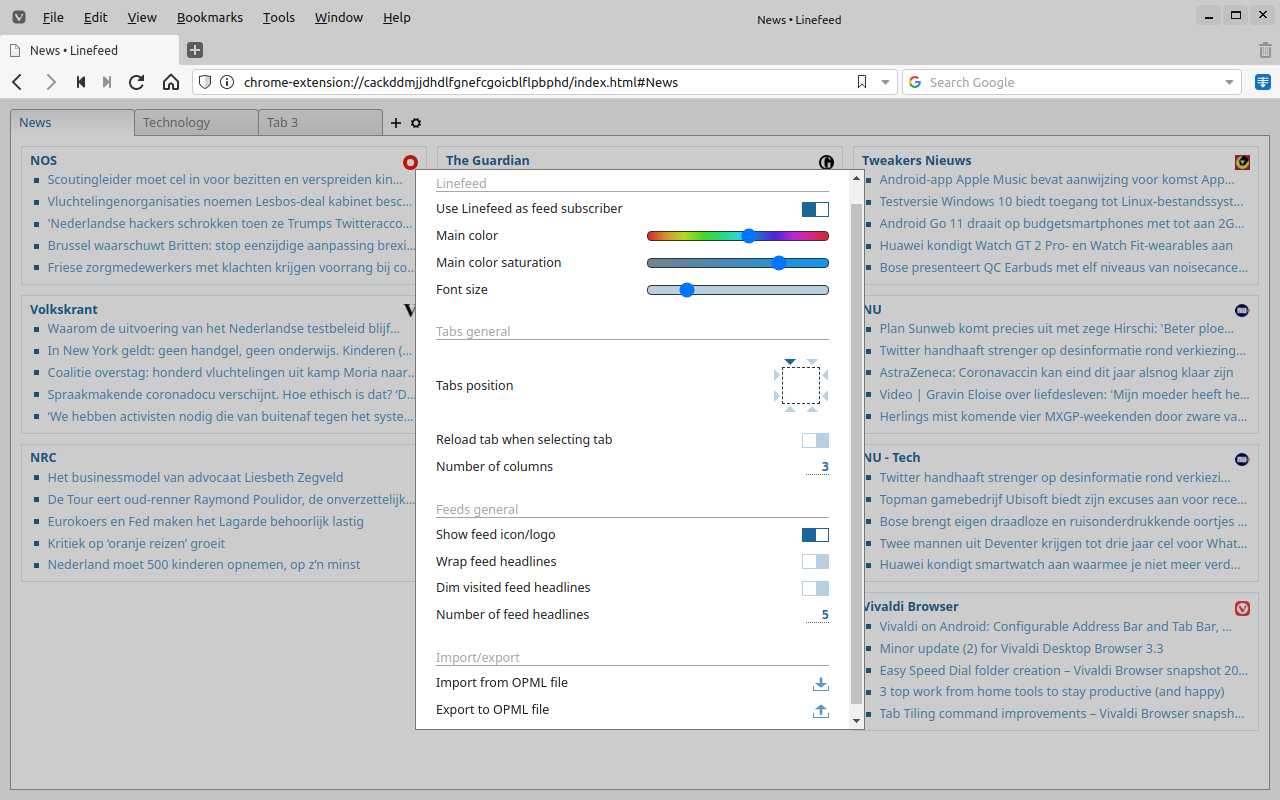Select the News Linefeed tab
Viewport: 1280px width, 800px height.
[x=72, y=122]
